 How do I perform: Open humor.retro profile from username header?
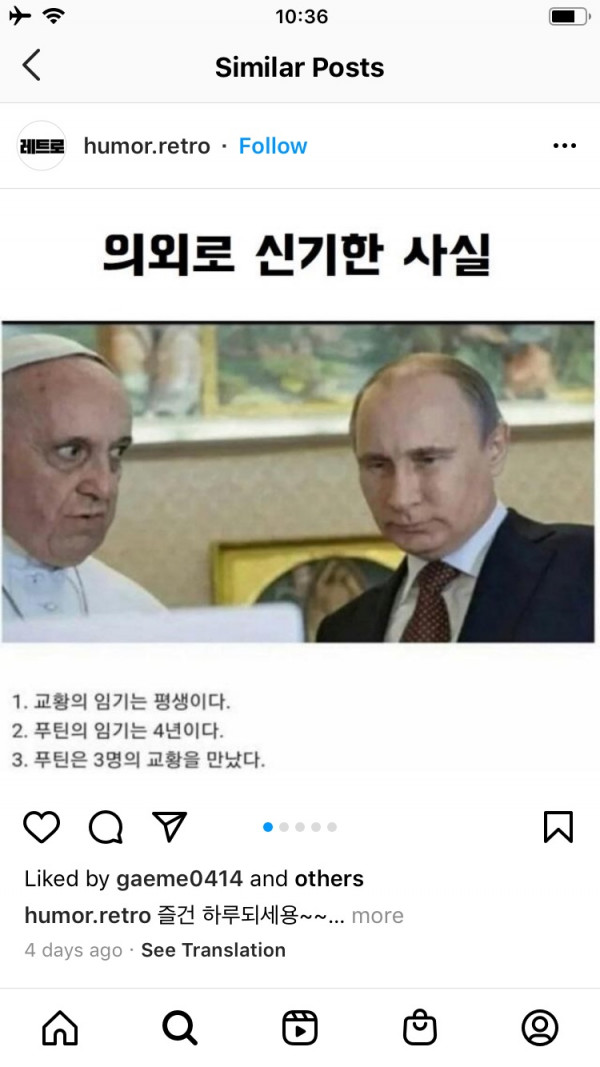tap(147, 146)
